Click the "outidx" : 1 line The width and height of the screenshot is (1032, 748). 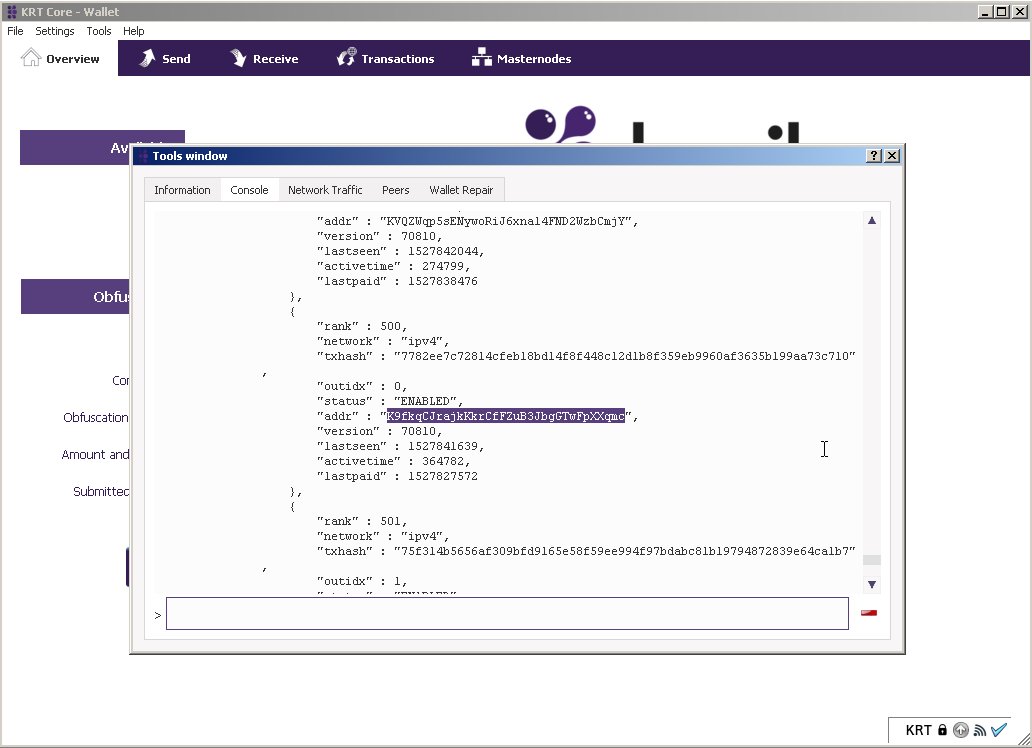(x=362, y=581)
